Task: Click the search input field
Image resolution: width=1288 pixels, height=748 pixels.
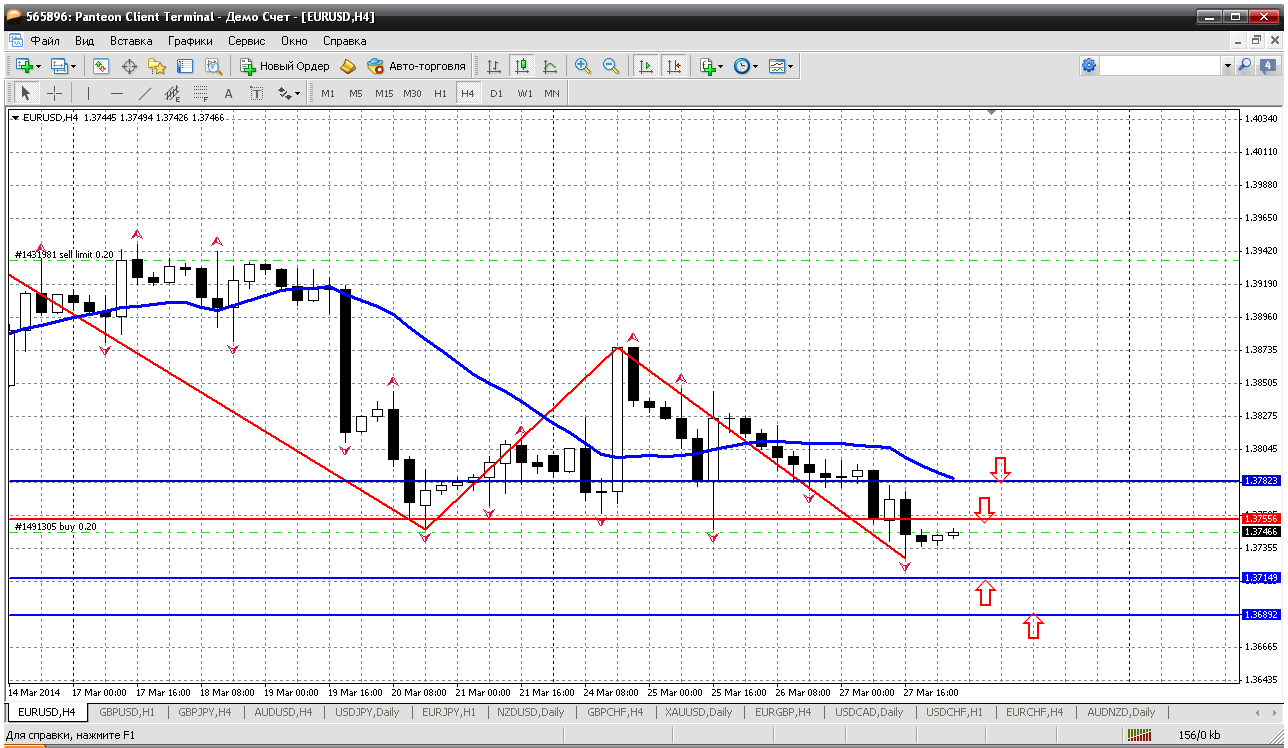Action: click(x=1160, y=65)
